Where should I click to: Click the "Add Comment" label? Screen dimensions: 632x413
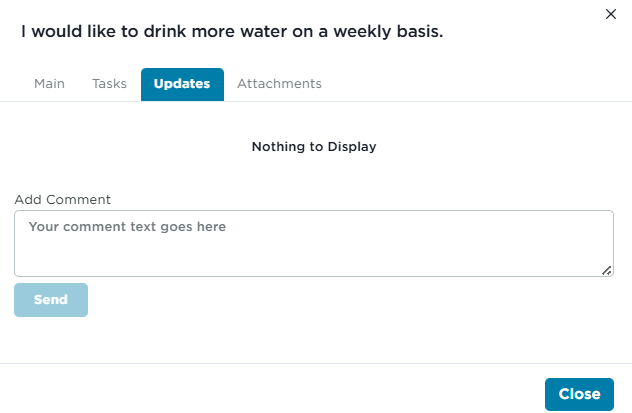point(62,200)
